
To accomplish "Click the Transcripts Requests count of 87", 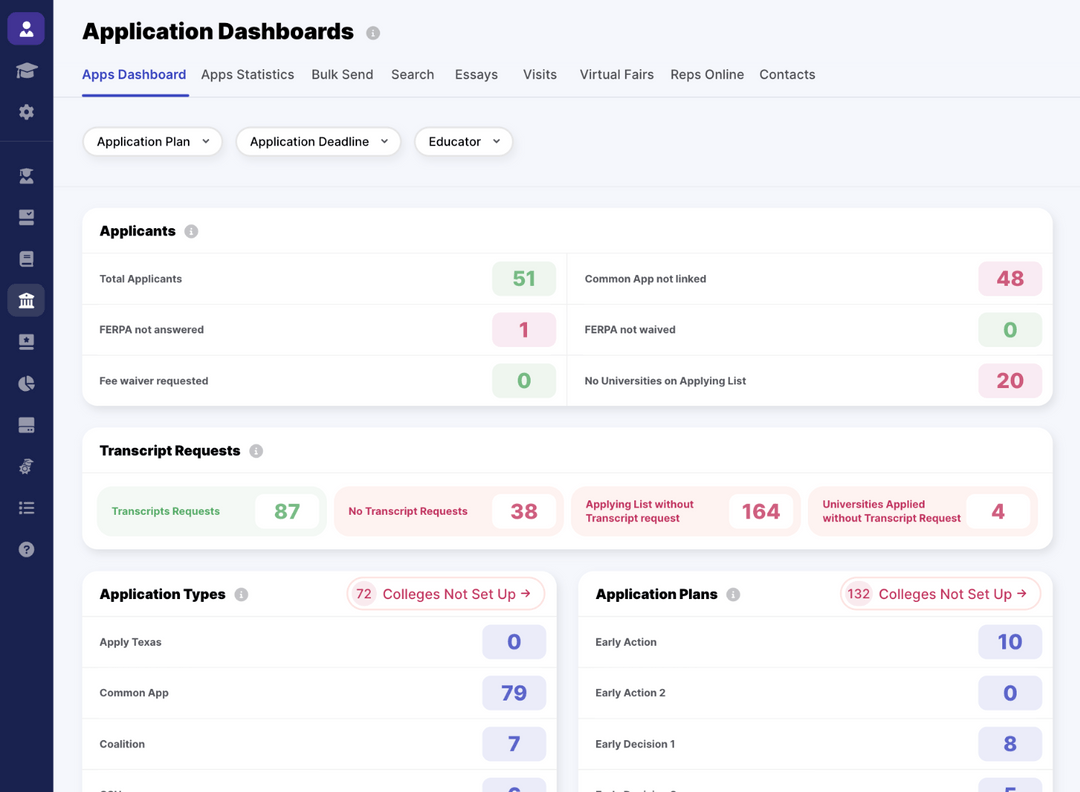I will tap(288, 511).
